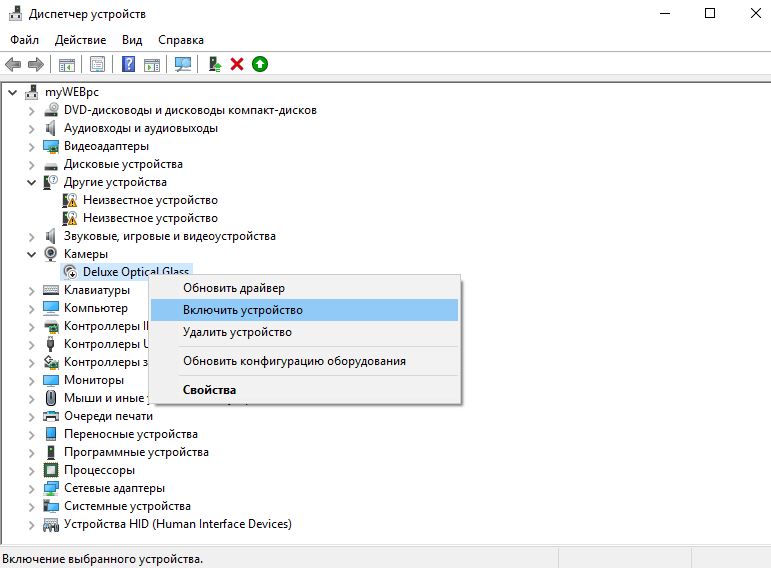Image resolution: width=771 pixels, height=568 pixels.
Task: Select the Очереди печати row
Action: coord(108,416)
